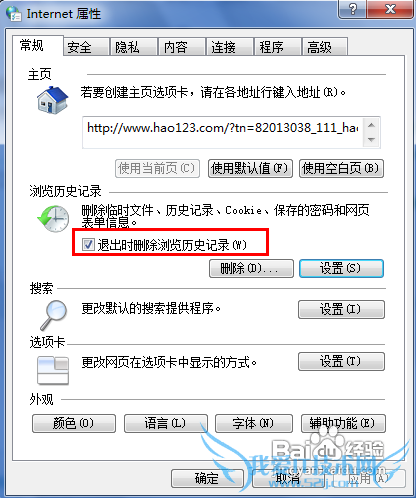Screen dimensions: 416x498
Task: Click the up arrow in the homepage URL box
Action: [372, 125]
